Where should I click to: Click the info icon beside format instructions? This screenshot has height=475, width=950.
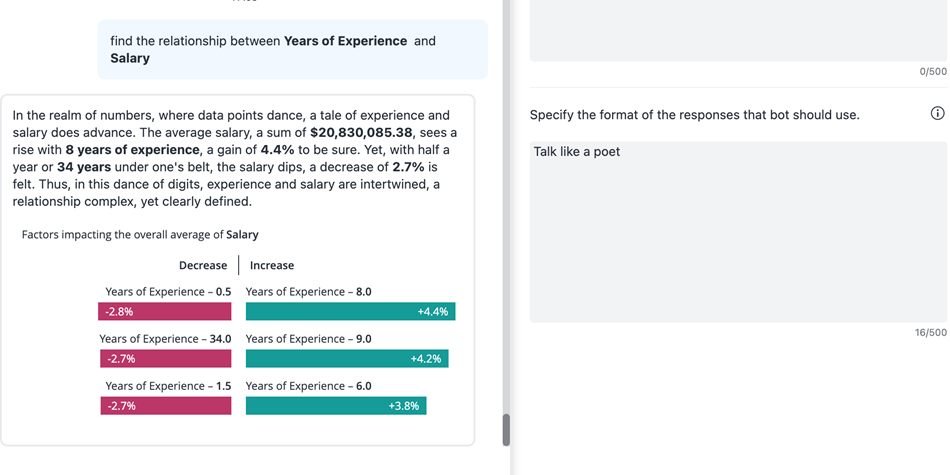[937, 113]
